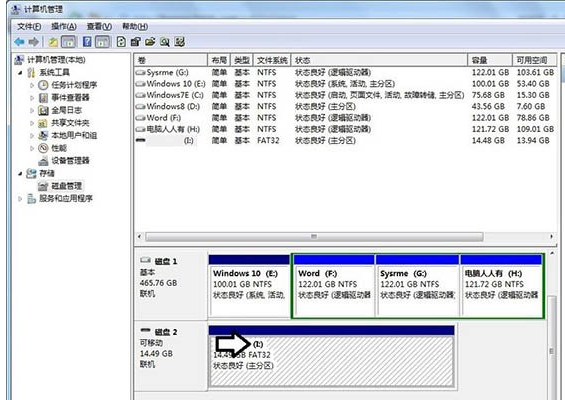
Task: Select Sysrme (G:) partition block on disk 1
Action: (x=417, y=286)
